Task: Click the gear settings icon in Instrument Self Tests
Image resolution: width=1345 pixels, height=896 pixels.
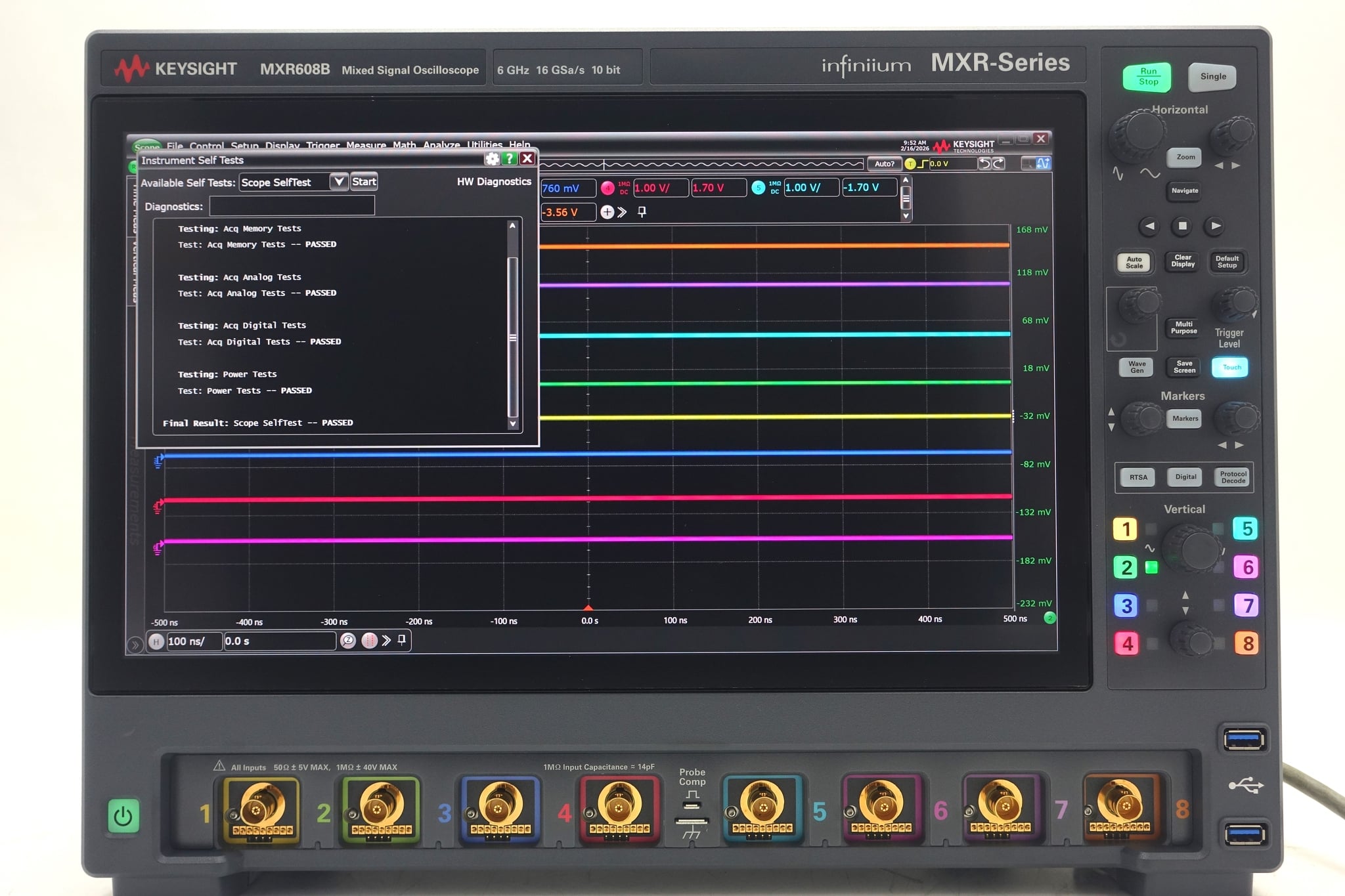Action: pos(491,159)
